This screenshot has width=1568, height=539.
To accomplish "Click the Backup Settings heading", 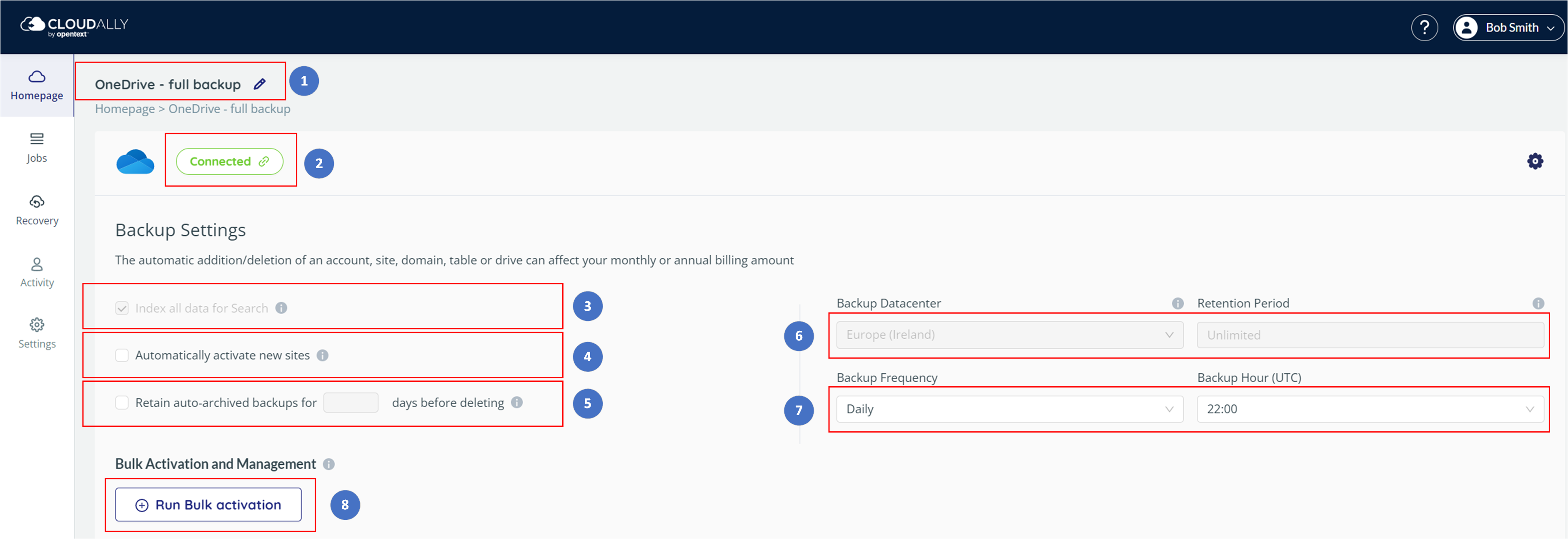I will tap(180, 230).
